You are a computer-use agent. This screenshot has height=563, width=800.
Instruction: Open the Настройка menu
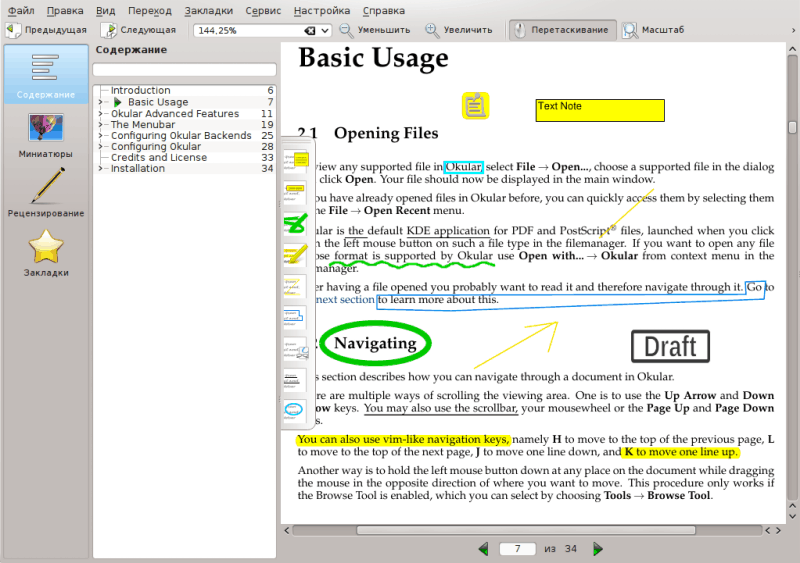(x=322, y=10)
